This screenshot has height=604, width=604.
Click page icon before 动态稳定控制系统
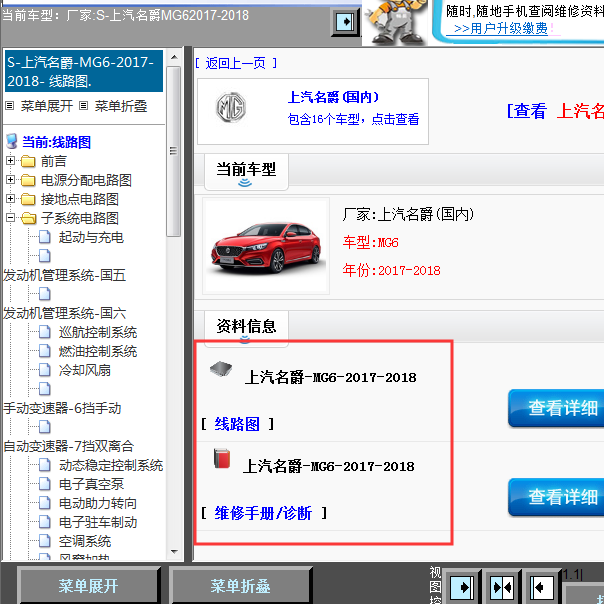pos(45,465)
